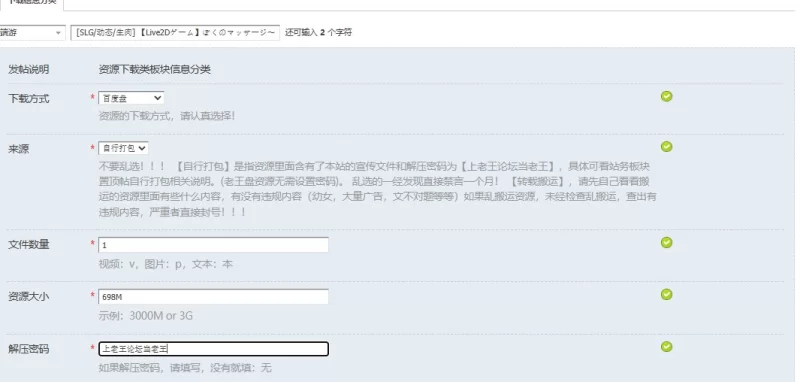The image size is (800, 382).
Task: Click the 文件数量 field label
Action: coord(29,244)
